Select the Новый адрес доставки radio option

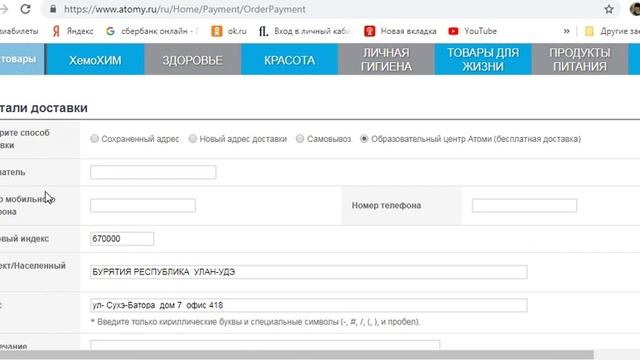[x=192, y=139]
